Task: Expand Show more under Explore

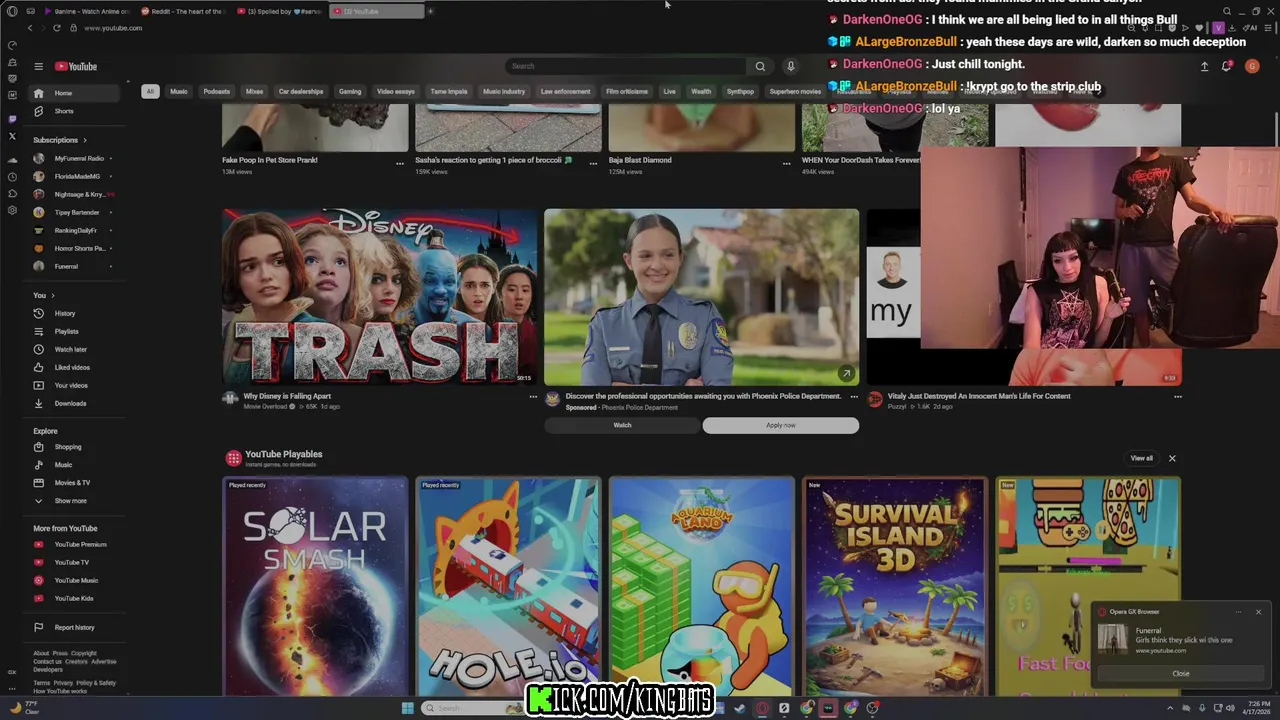Action: (x=75, y=501)
